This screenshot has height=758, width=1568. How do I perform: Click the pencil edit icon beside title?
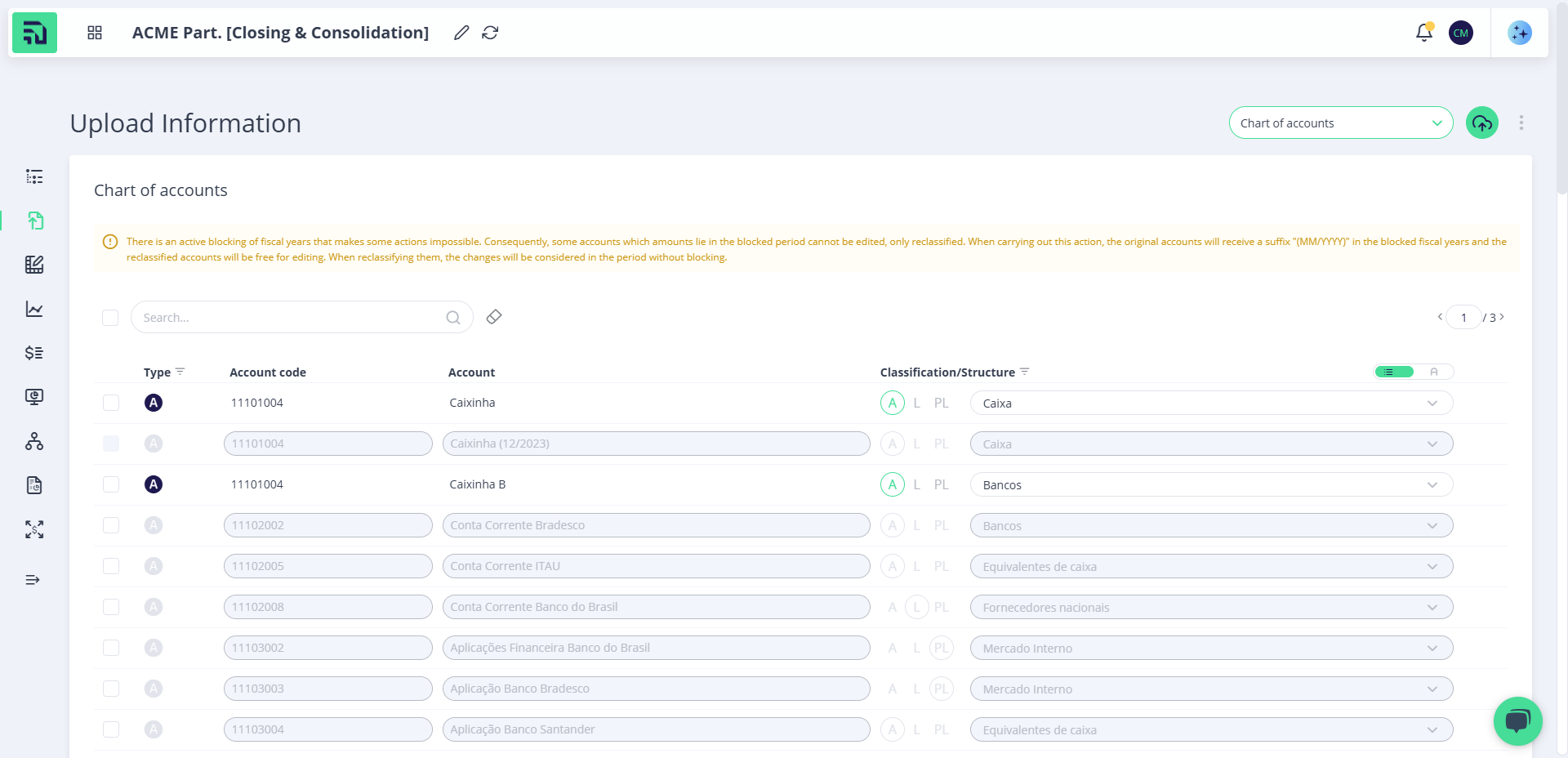tap(461, 33)
